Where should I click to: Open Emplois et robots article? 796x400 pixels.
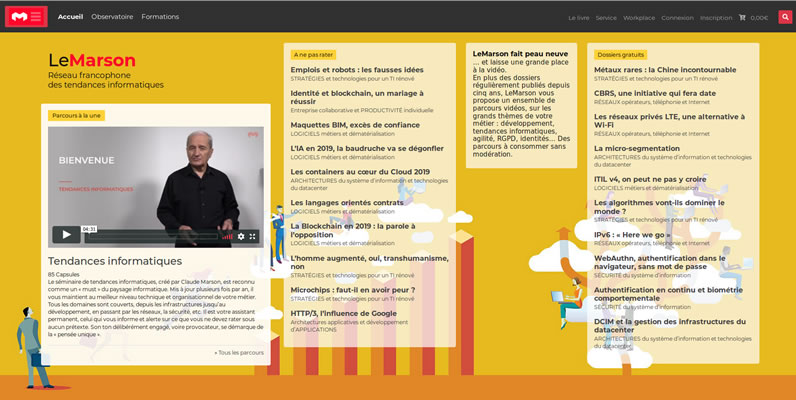coord(357,70)
